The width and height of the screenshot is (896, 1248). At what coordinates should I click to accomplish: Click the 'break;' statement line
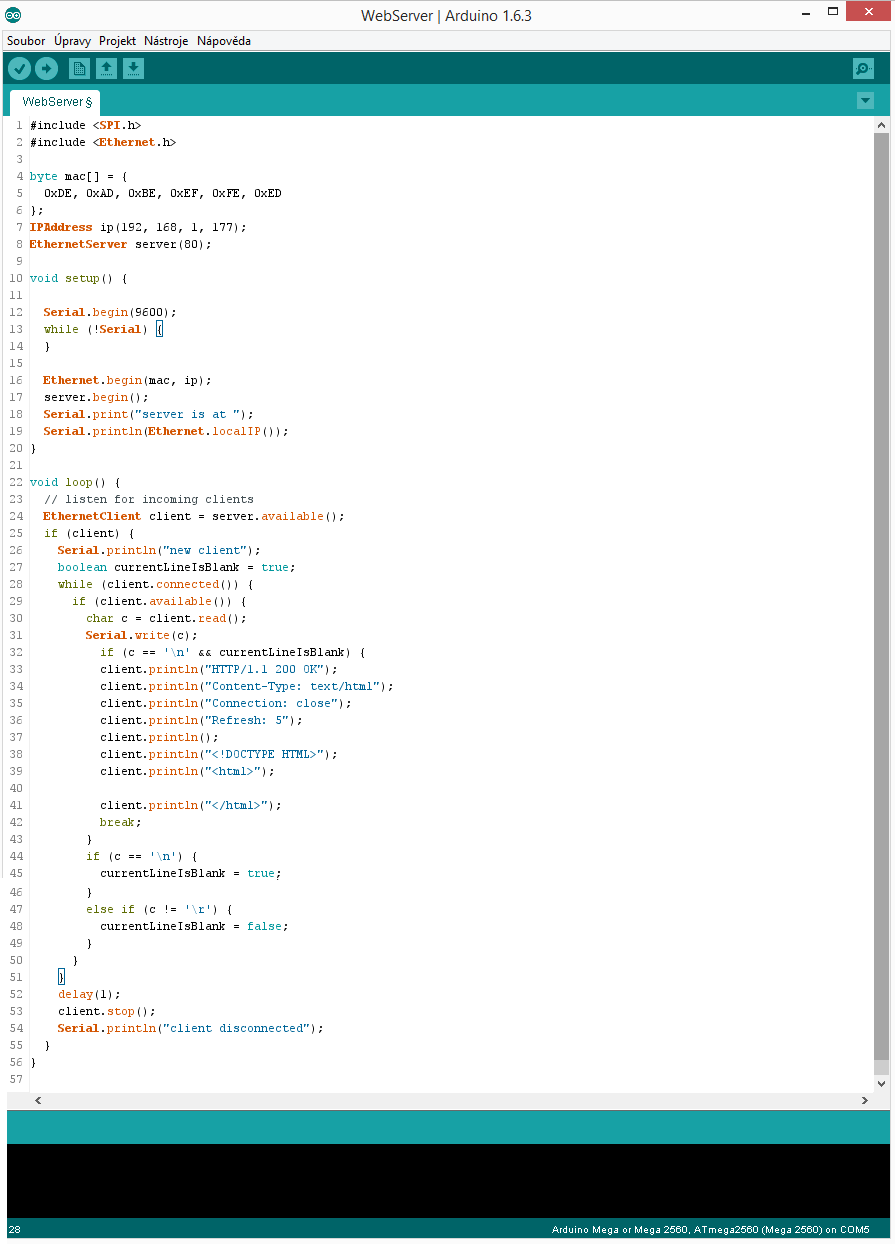click(121, 822)
